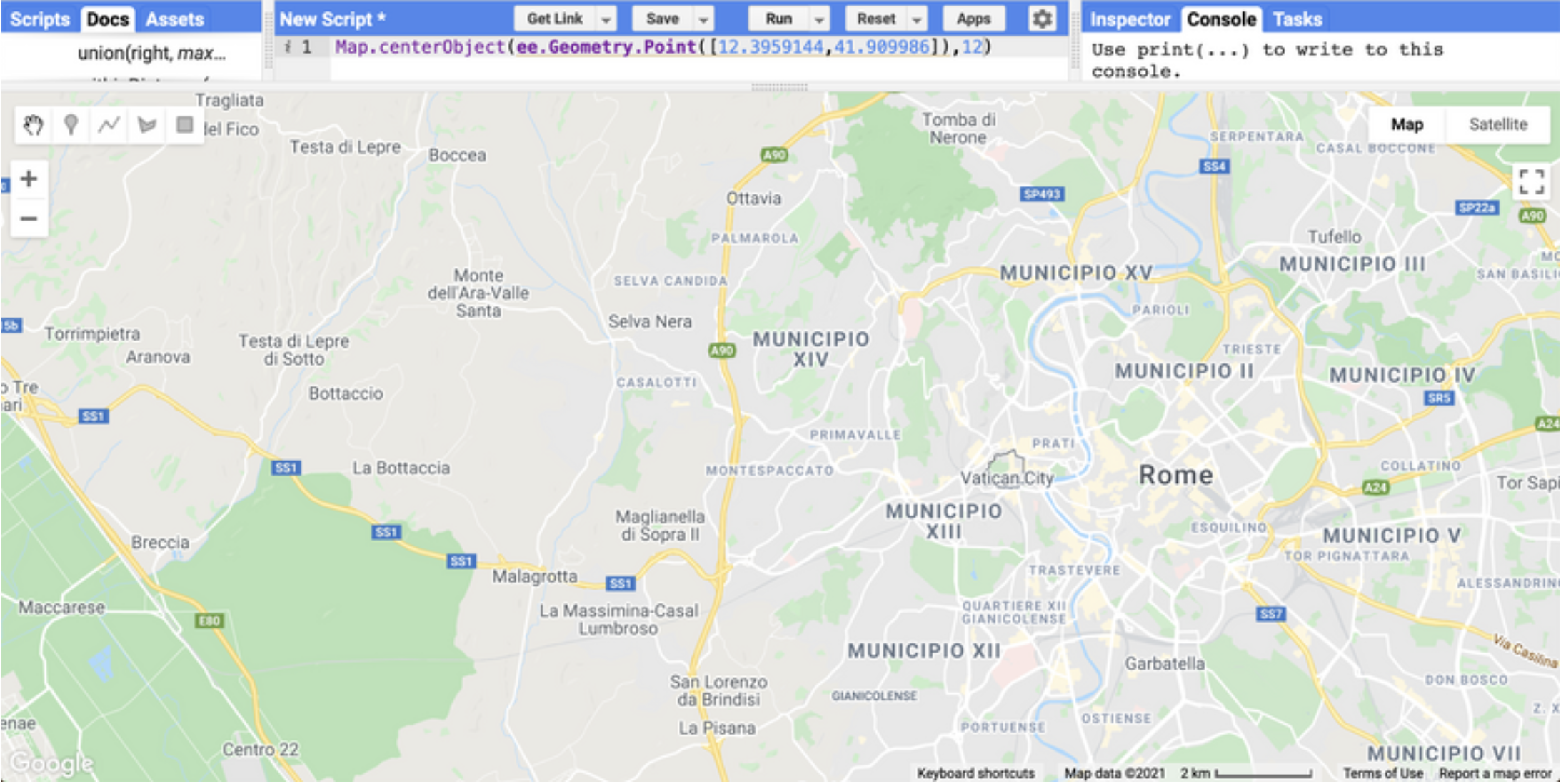Switch map to Satellite view
The width and height of the screenshot is (1561, 784).
[1497, 124]
